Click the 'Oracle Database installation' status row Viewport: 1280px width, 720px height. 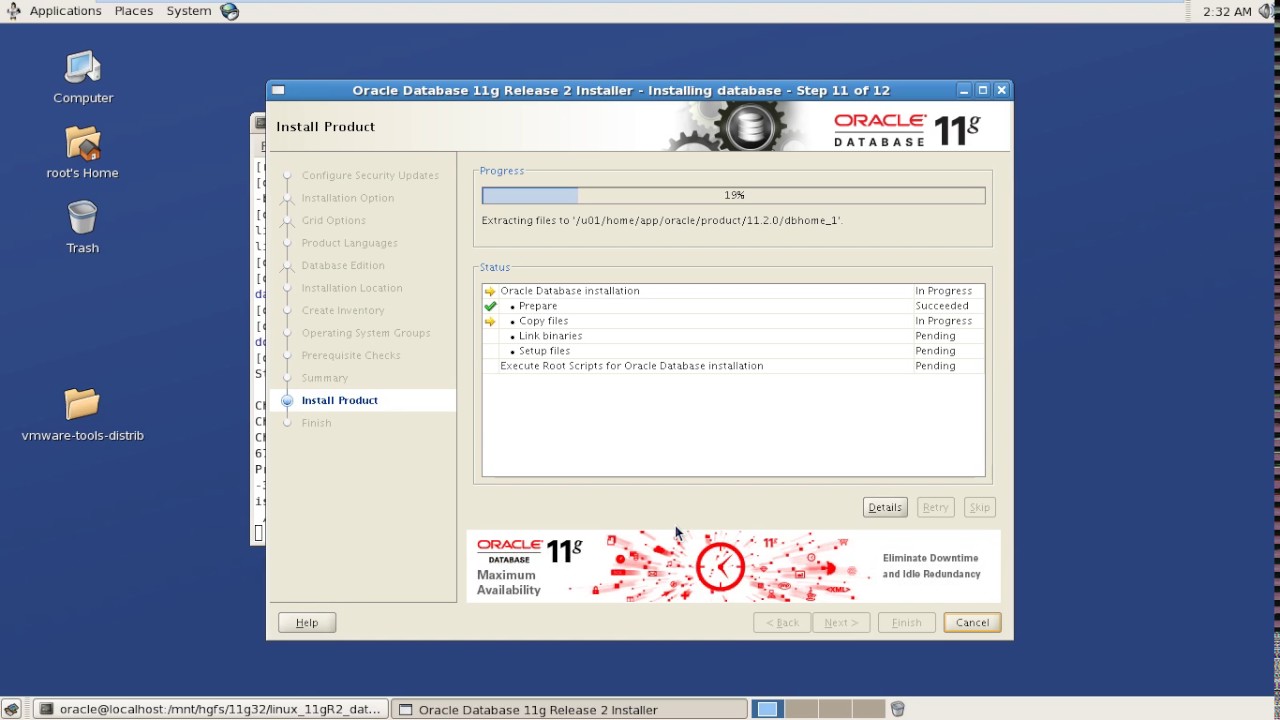733,291
